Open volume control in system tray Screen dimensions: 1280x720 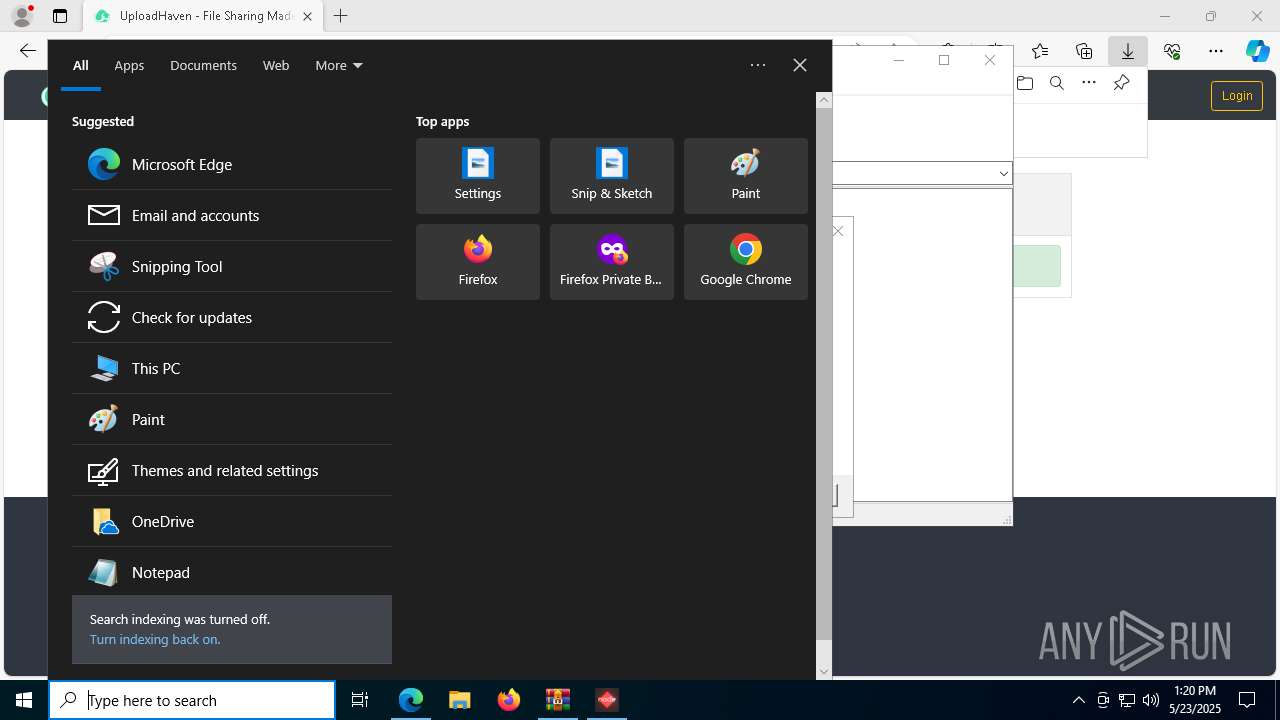pos(1151,700)
